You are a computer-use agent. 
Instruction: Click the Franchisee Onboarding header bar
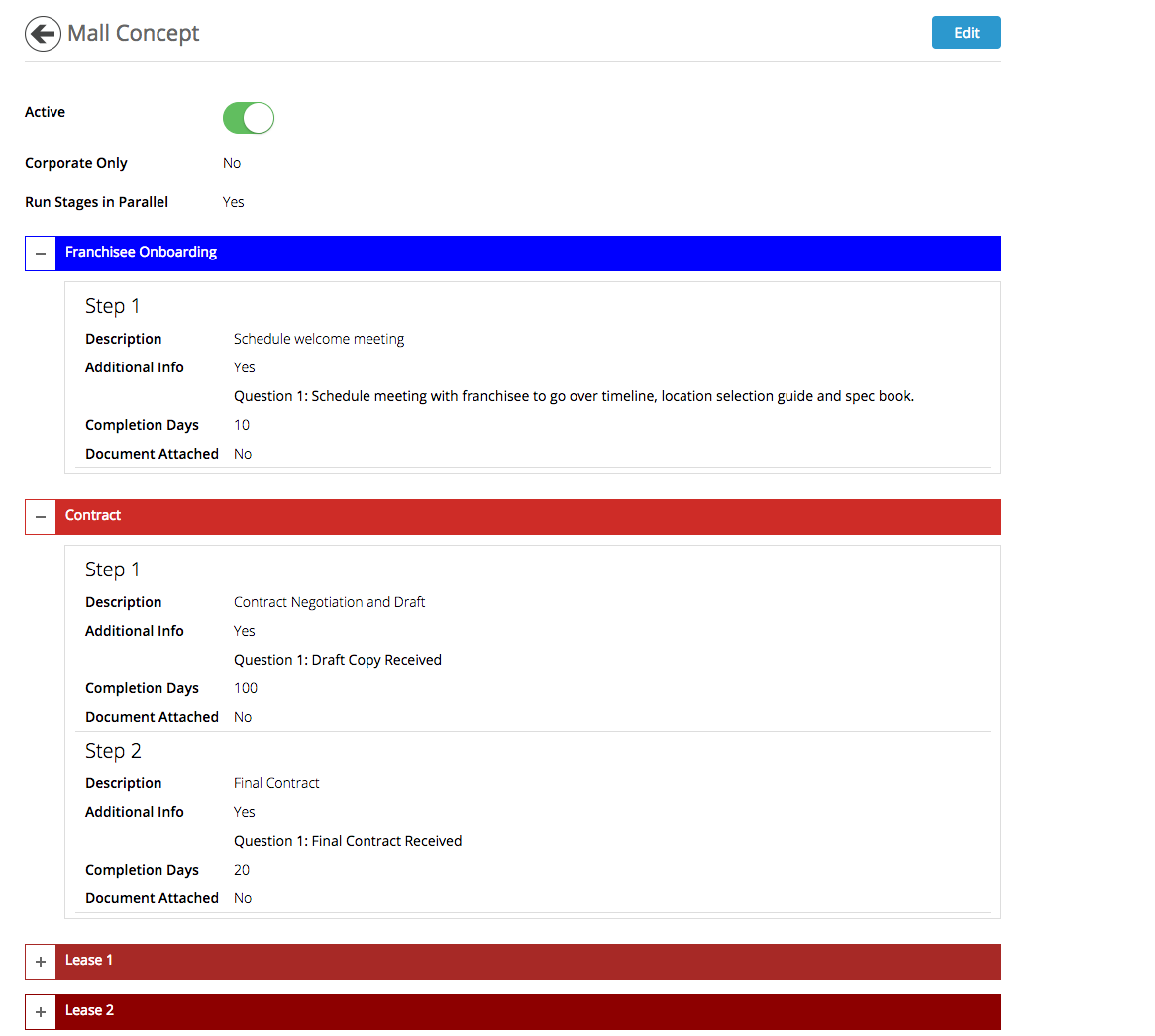[528, 254]
